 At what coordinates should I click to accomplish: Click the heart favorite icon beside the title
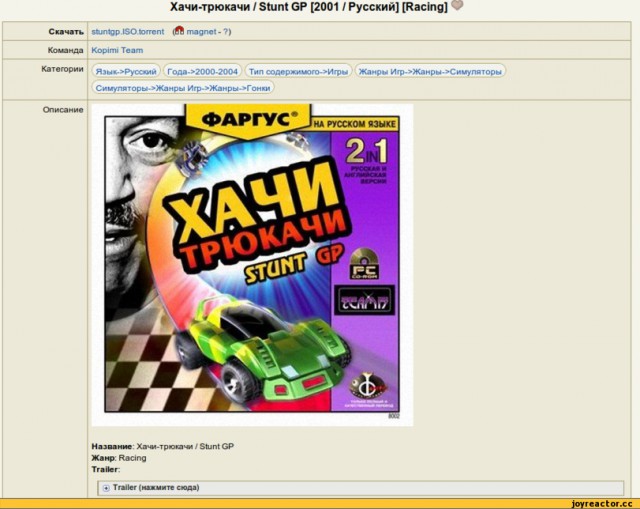click(x=458, y=5)
